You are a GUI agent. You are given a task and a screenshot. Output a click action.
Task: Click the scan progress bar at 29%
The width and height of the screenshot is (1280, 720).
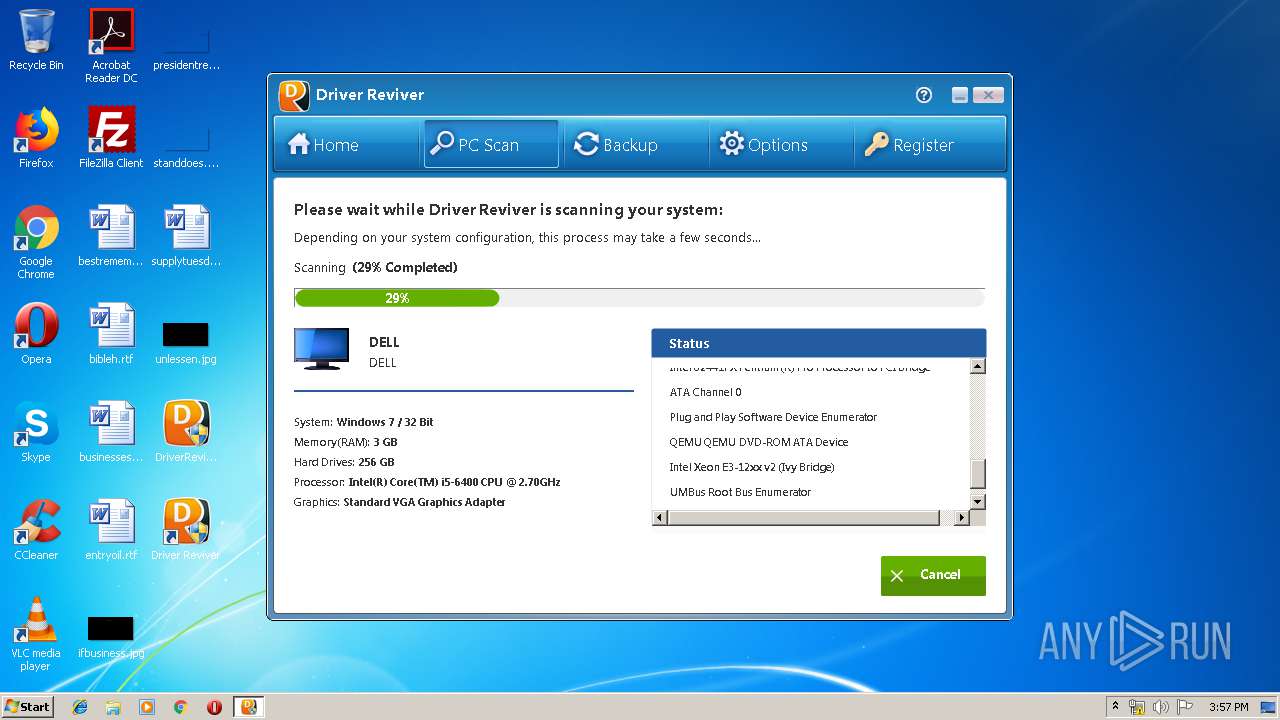click(639, 298)
